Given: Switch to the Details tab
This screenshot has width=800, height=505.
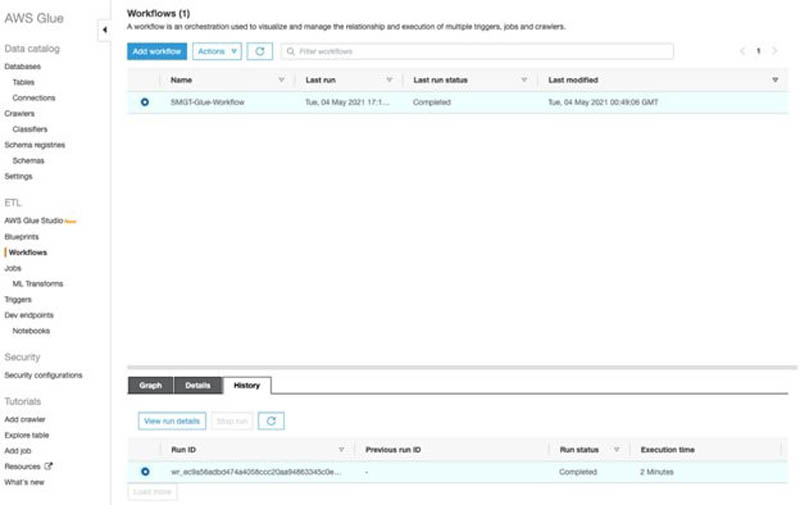Looking at the screenshot, I should pyautogui.click(x=198, y=385).
